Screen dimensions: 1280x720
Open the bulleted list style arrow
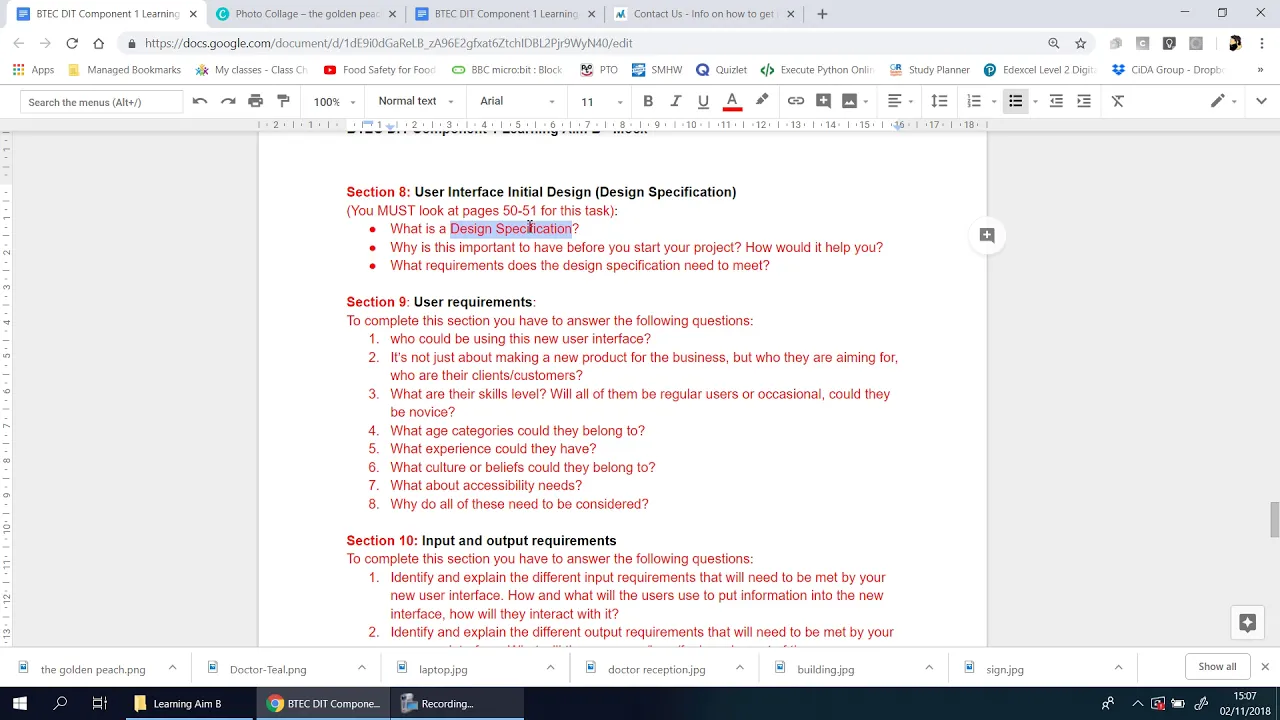[1035, 102]
